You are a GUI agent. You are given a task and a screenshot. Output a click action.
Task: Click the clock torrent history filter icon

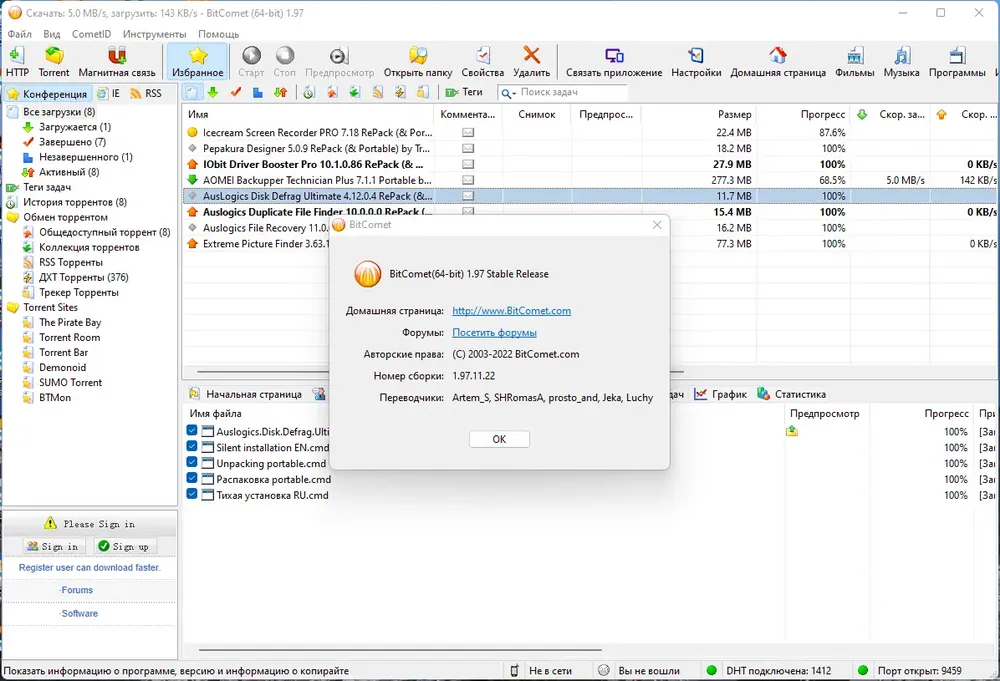309,92
